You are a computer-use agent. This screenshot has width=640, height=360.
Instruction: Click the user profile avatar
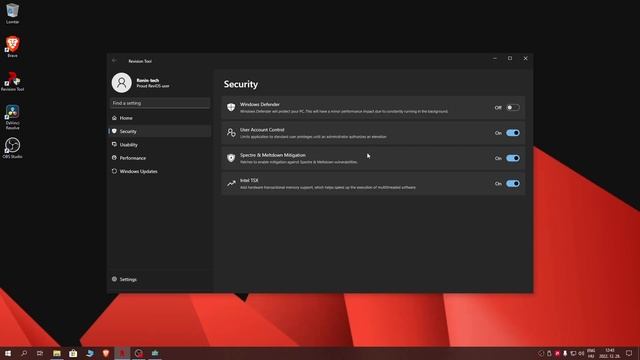point(122,83)
